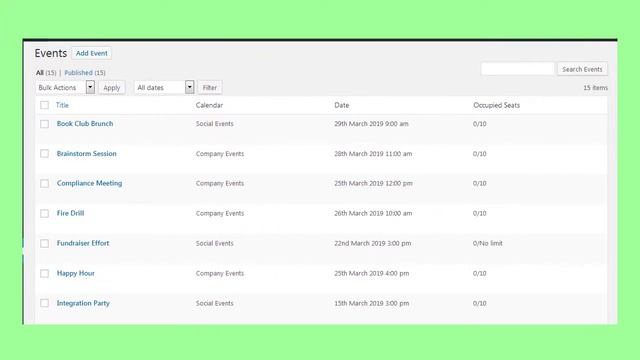This screenshot has width=640, height=360.
Task: Click the 25th March 2019 4:00 pm date
Action: point(371,273)
